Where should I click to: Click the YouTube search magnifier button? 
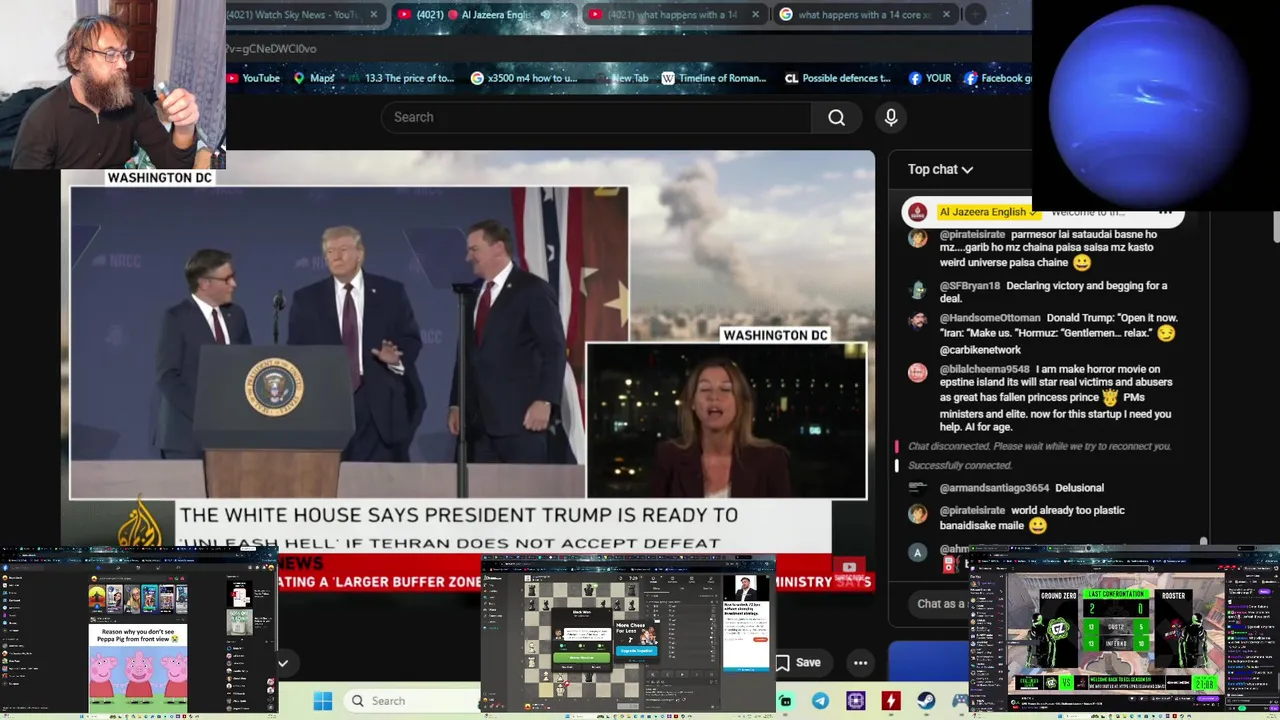[836, 117]
